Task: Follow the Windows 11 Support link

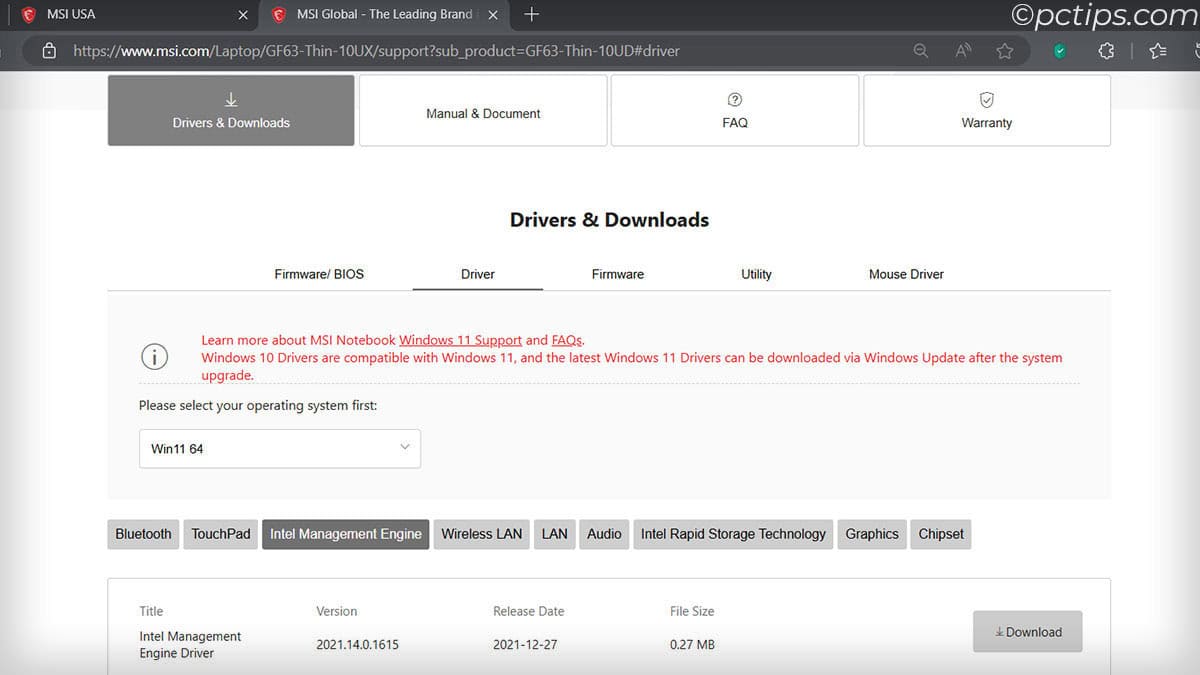Action: point(460,340)
